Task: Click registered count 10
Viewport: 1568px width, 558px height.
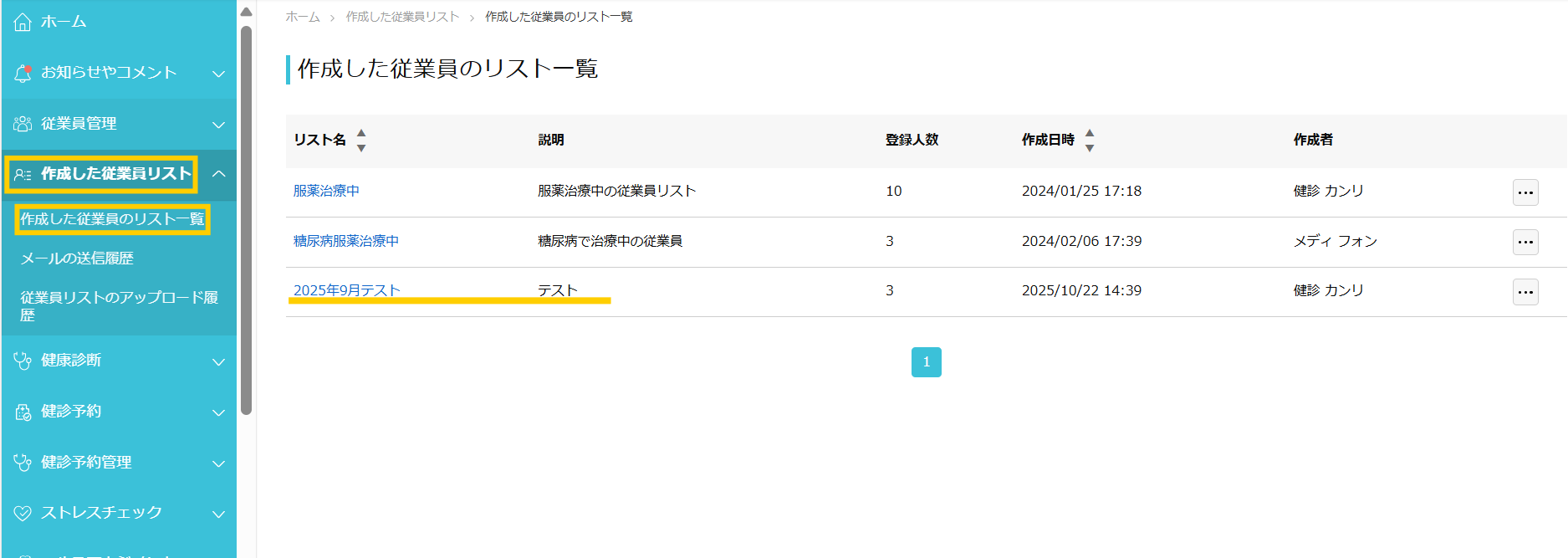Action: tap(894, 191)
